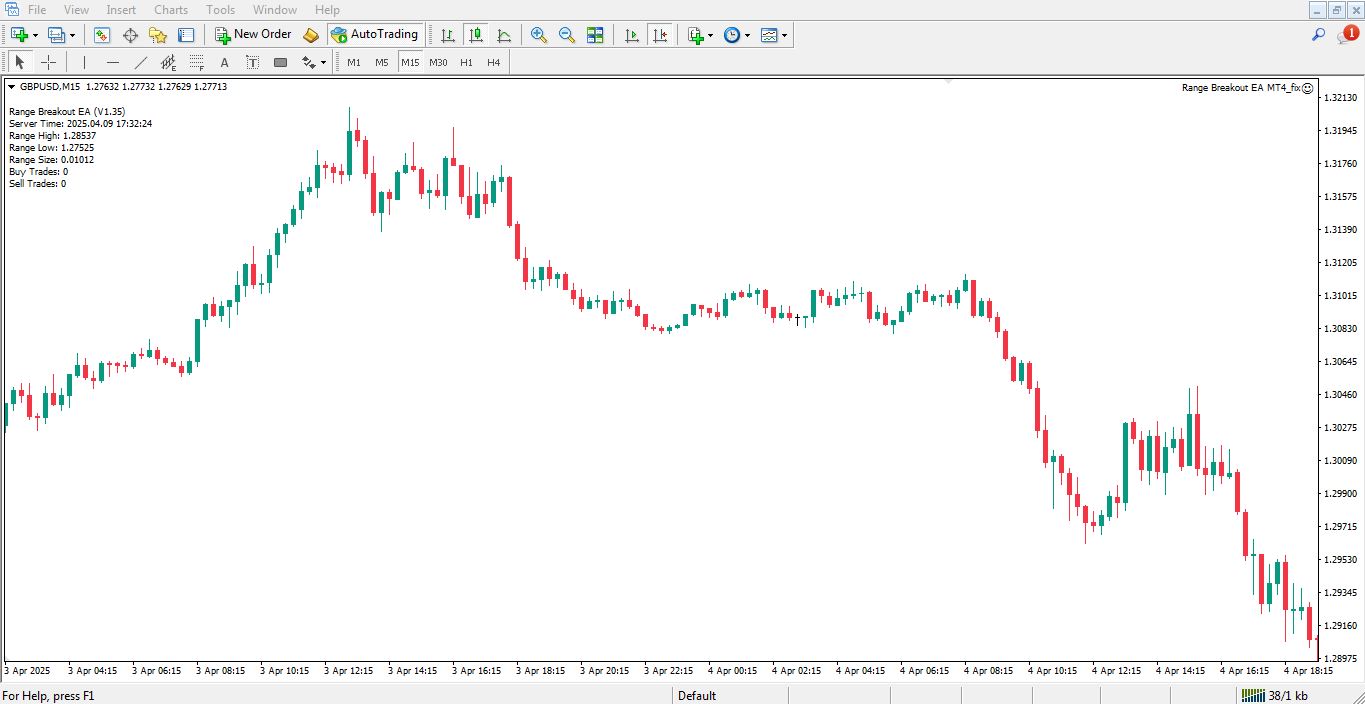This screenshot has width=1365, height=704.
Task: Toggle AutoTrading on or off
Action: [375, 34]
